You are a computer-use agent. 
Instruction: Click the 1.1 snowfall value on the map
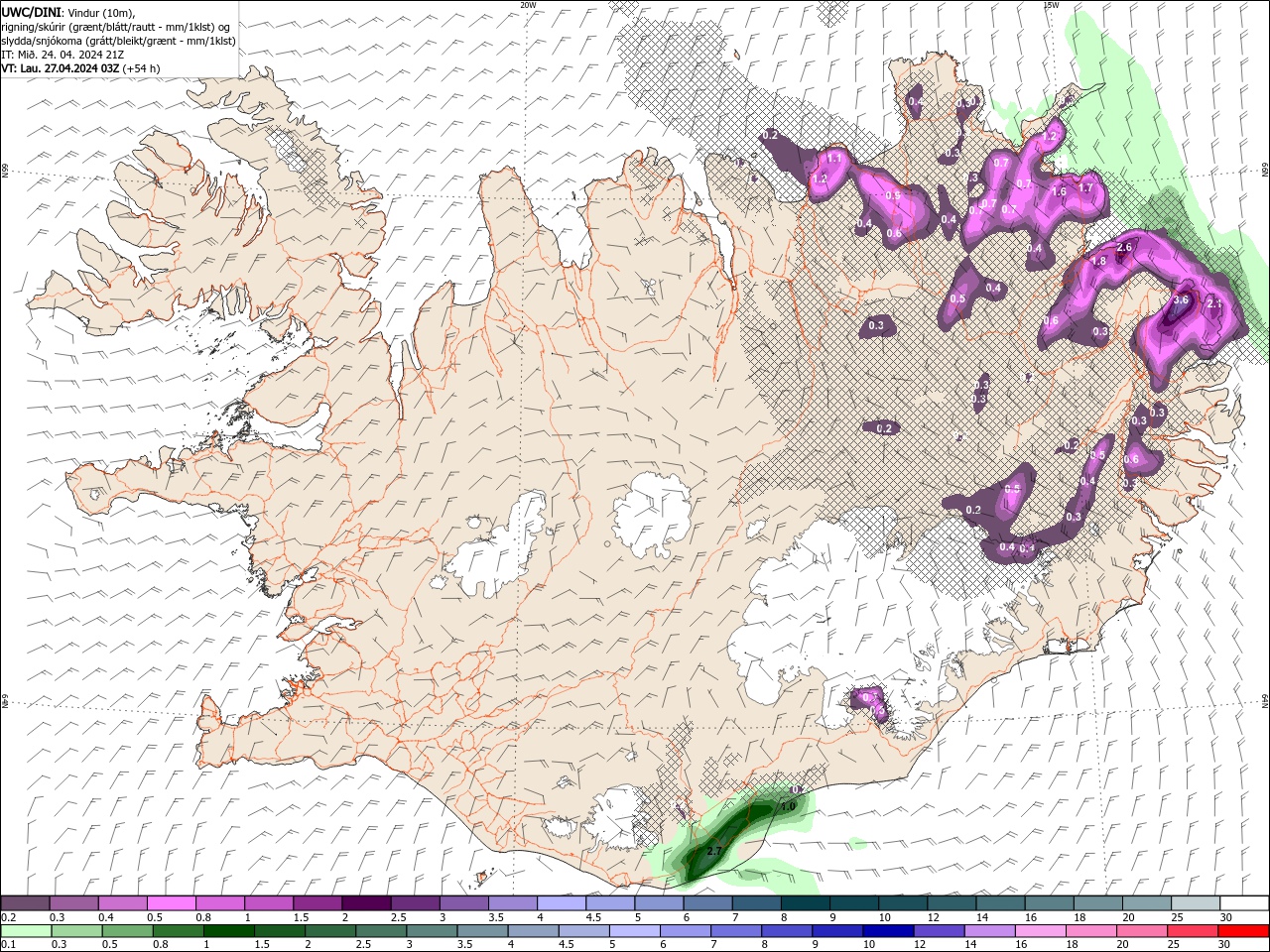834,158
